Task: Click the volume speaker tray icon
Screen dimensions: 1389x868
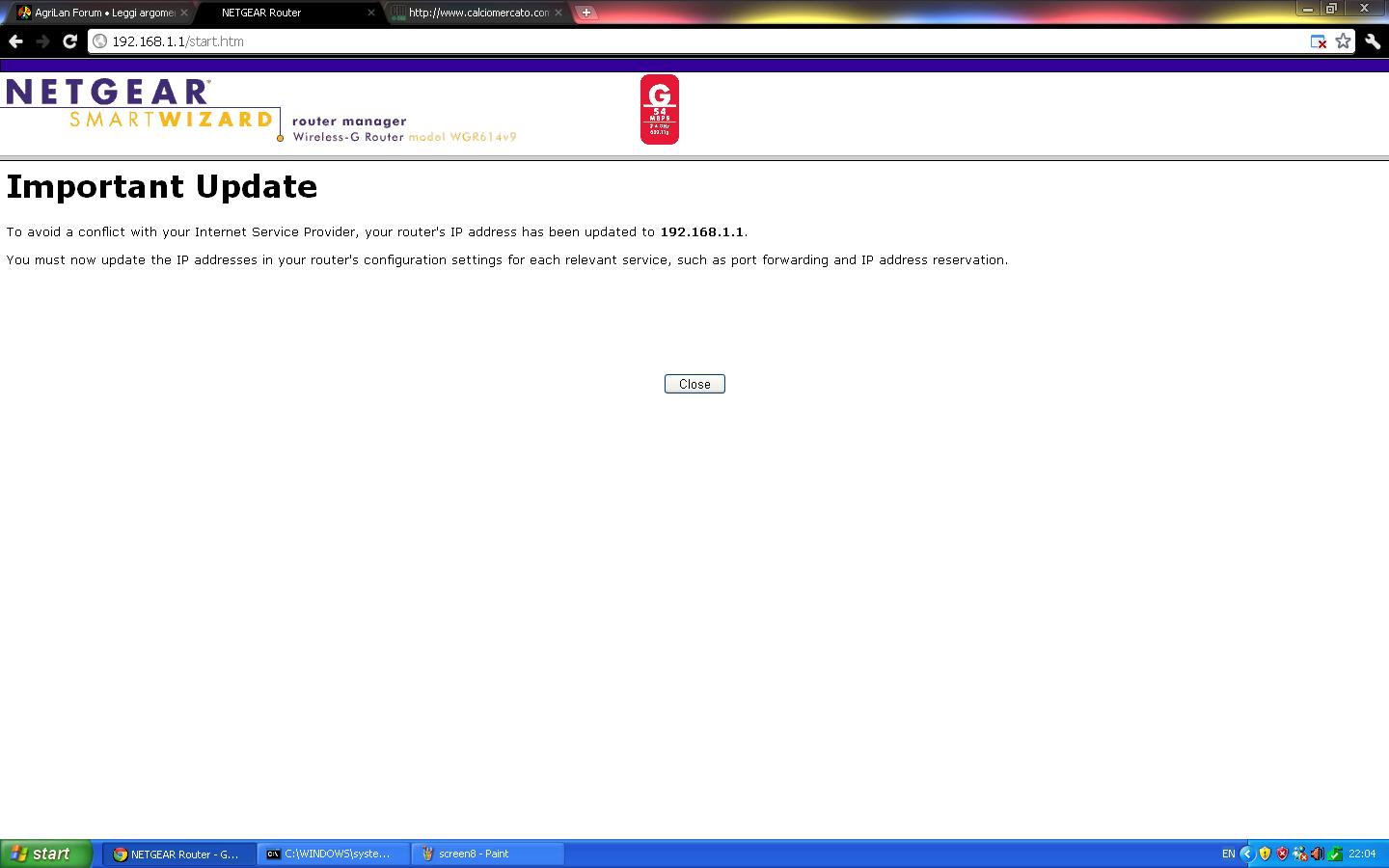Action: (x=1318, y=854)
